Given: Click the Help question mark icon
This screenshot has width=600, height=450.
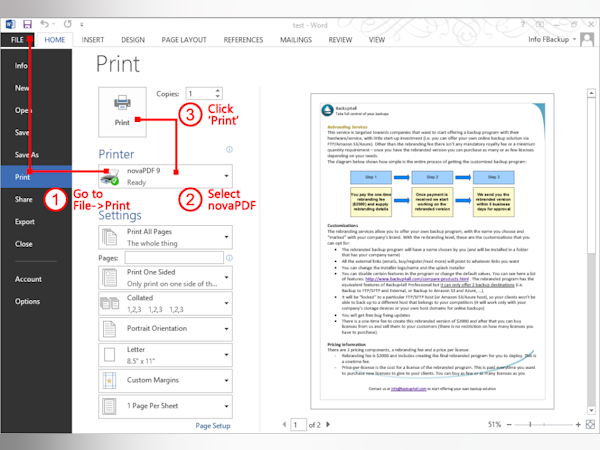Looking at the screenshot, I should pos(523,24).
